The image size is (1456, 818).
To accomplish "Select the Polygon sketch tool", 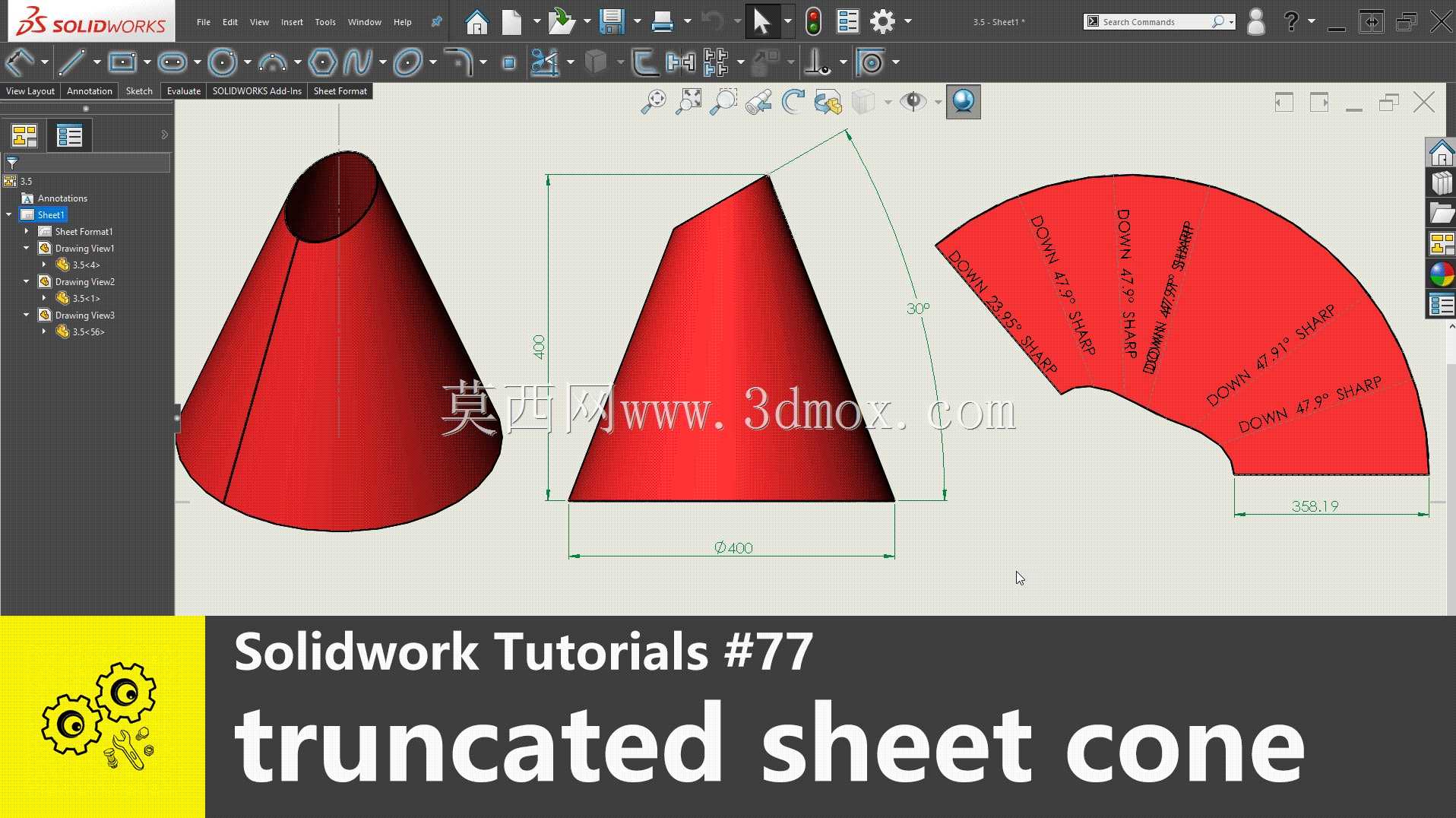I will click(x=323, y=62).
